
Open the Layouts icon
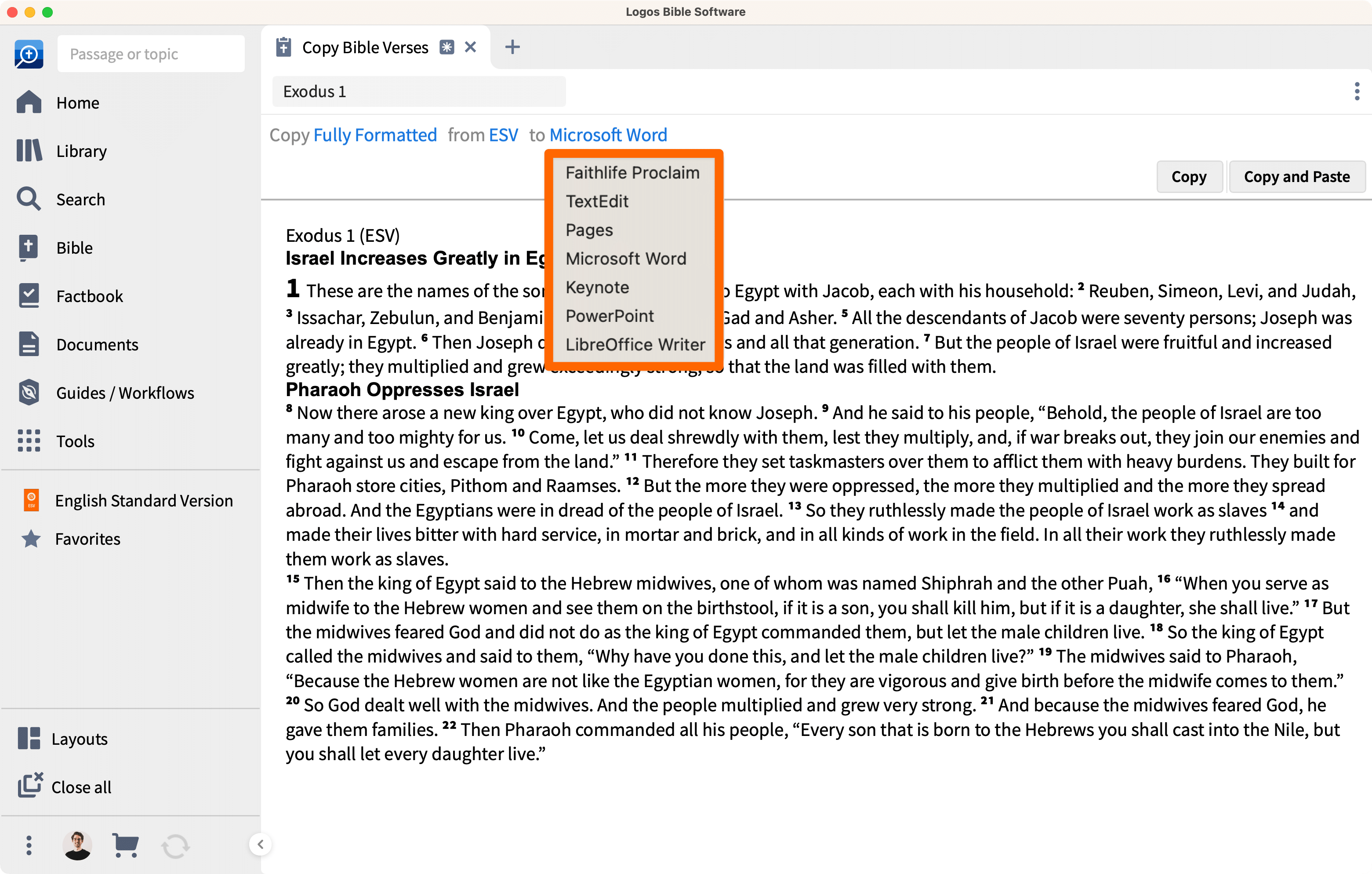coord(29,738)
